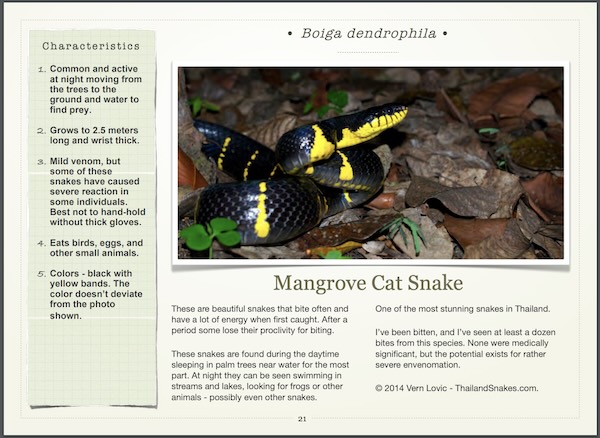Select 'Grows to 2.5 meters long' item
This screenshot has height=438, width=600.
[88, 135]
